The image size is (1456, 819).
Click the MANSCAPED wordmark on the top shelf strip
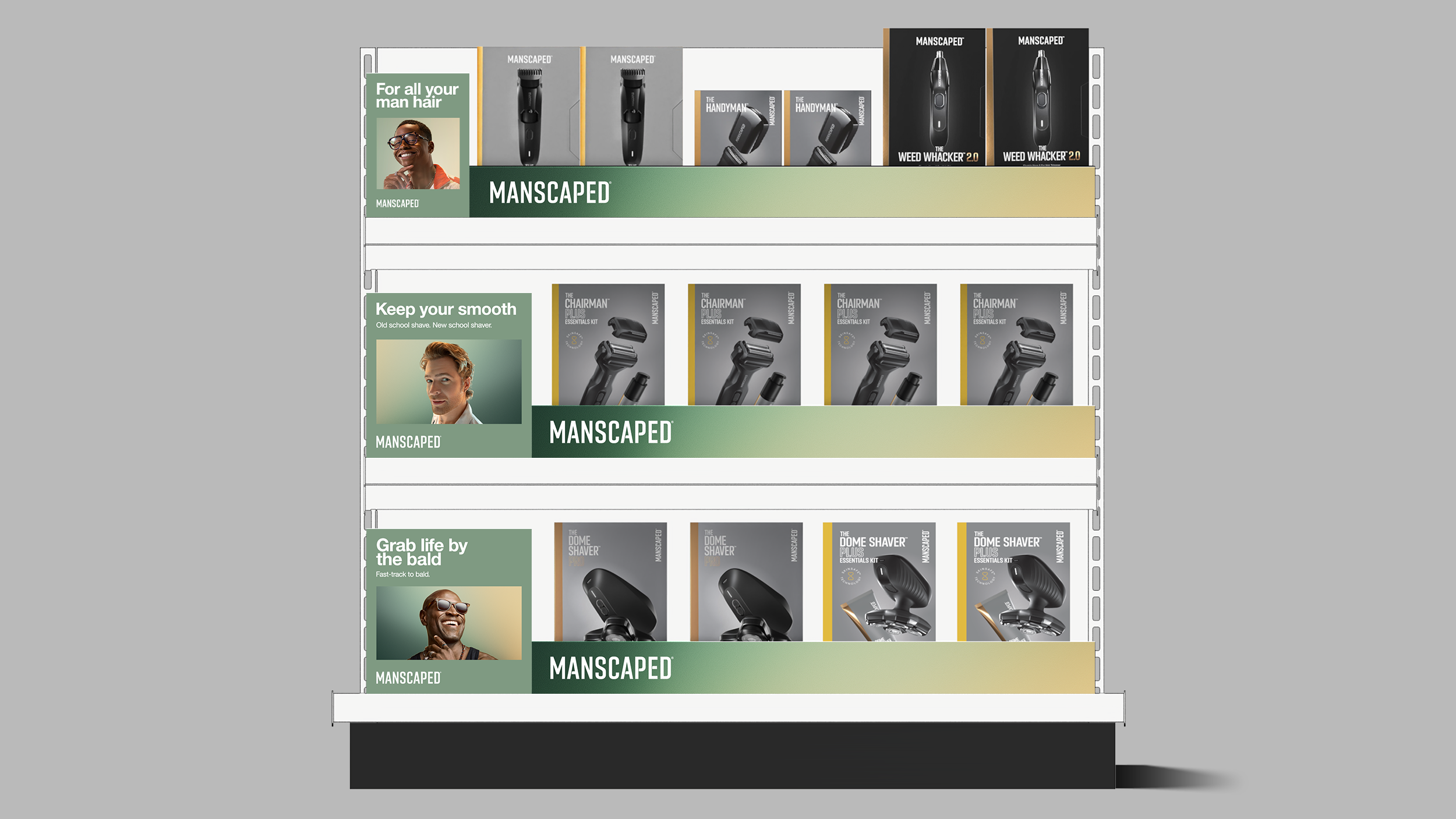(x=550, y=193)
